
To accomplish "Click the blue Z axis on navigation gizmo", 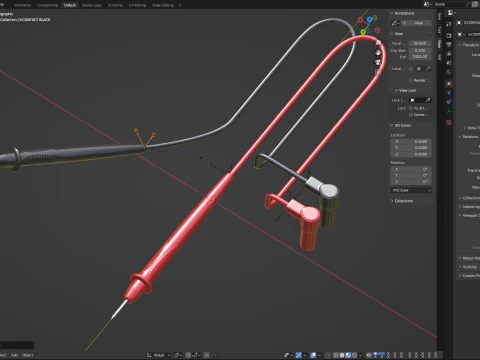I will pos(369,20).
